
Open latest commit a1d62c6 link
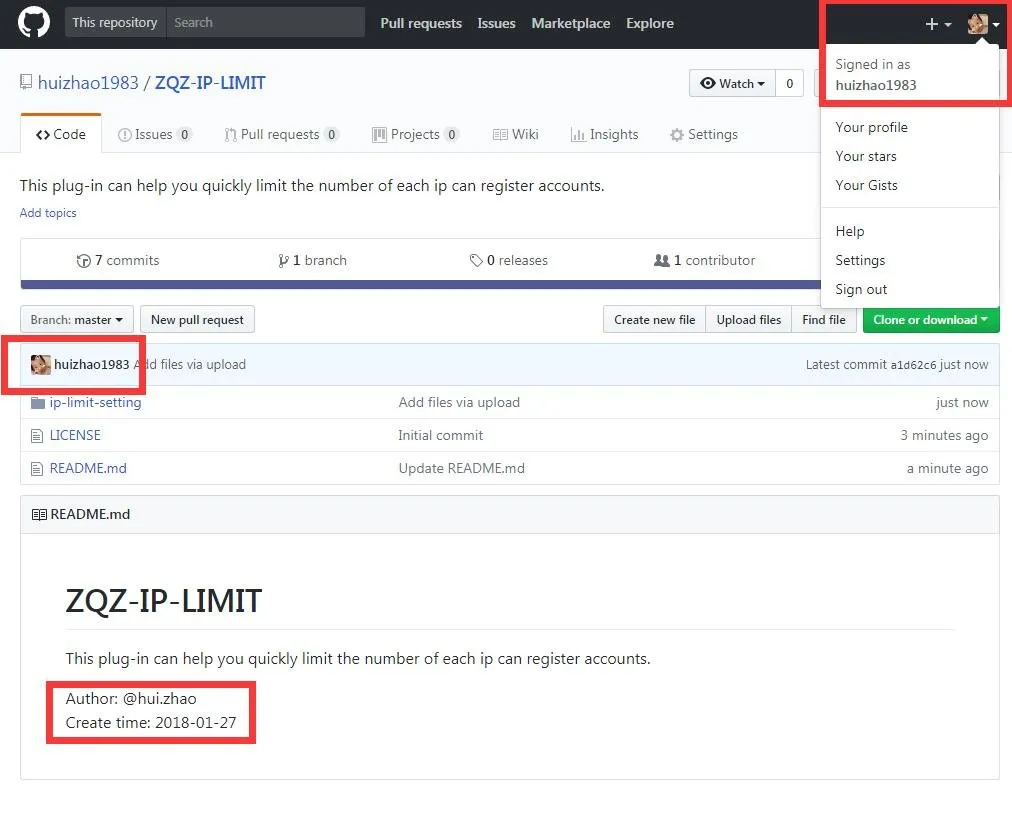[x=913, y=365]
